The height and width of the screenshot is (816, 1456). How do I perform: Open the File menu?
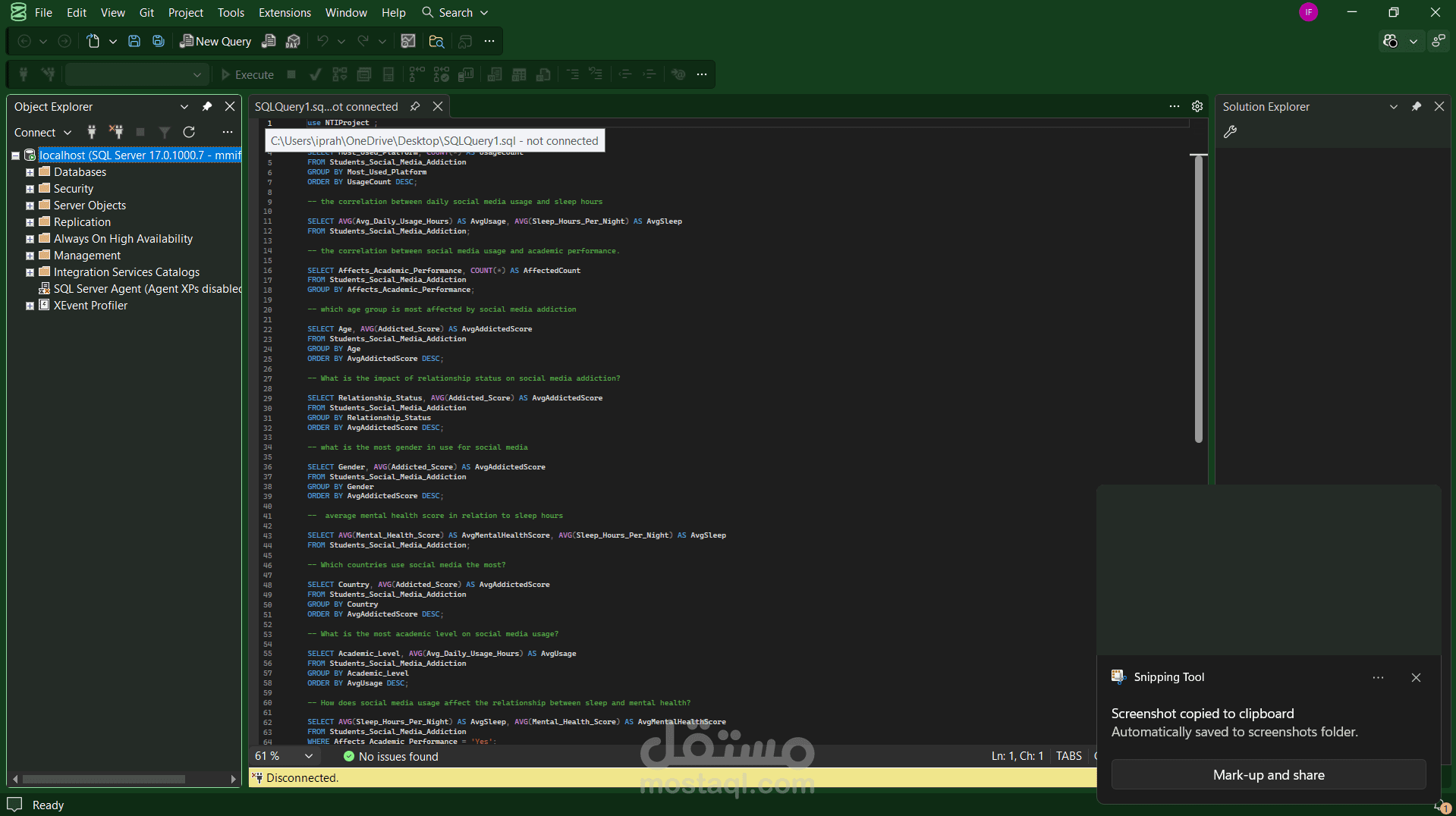click(44, 13)
